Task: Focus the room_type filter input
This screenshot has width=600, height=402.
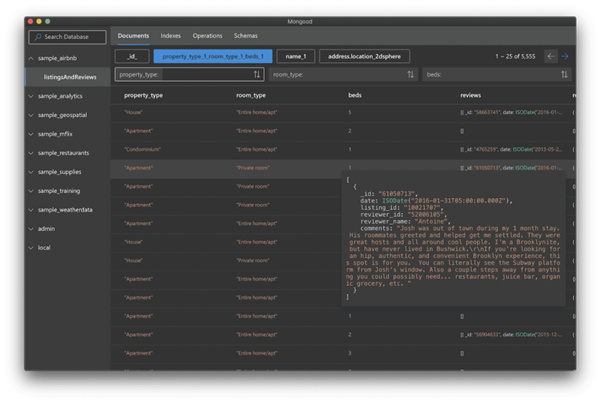Action: pyautogui.click(x=343, y=75)
